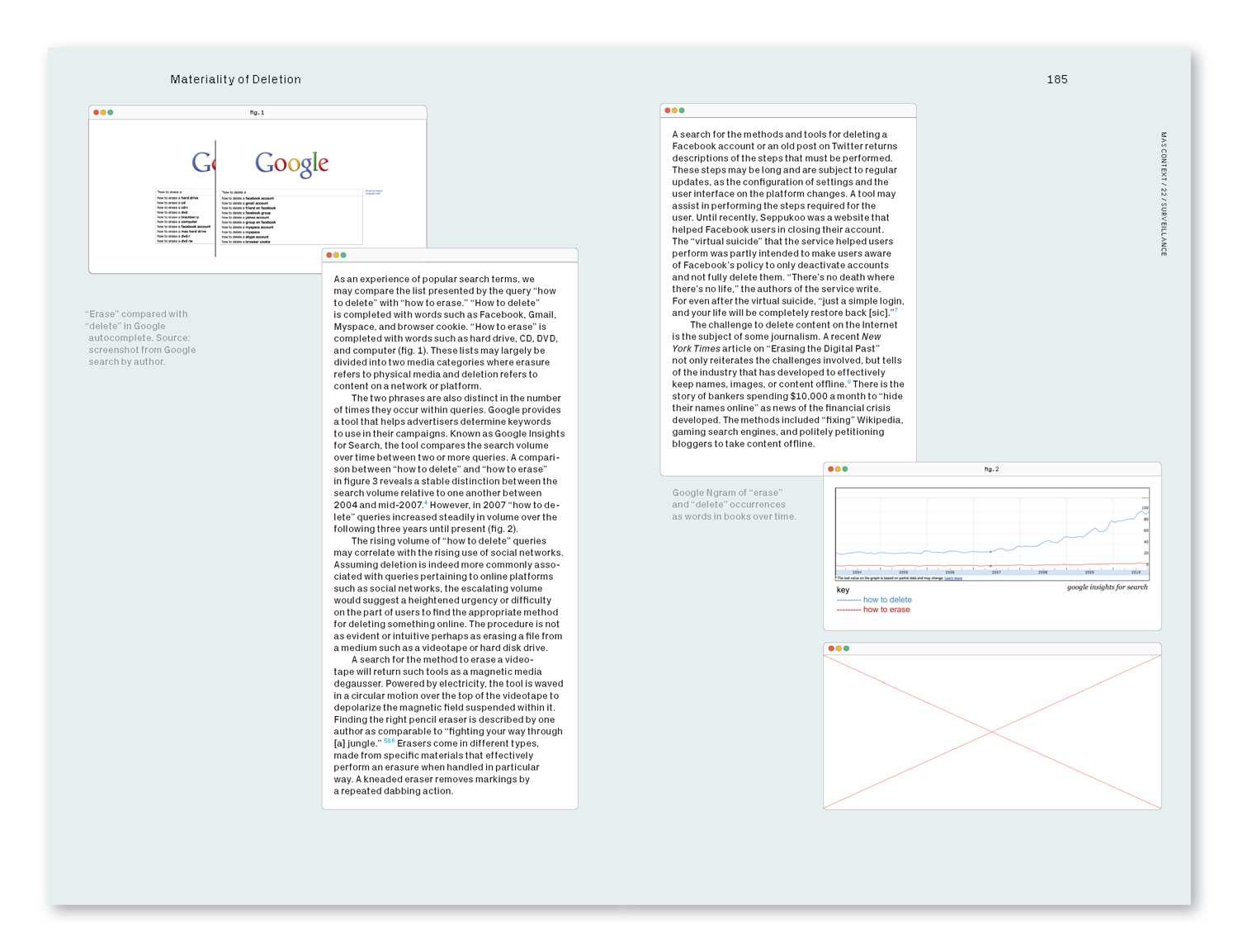Click the Advanced search link beside the search box

[x=374, y=191]
